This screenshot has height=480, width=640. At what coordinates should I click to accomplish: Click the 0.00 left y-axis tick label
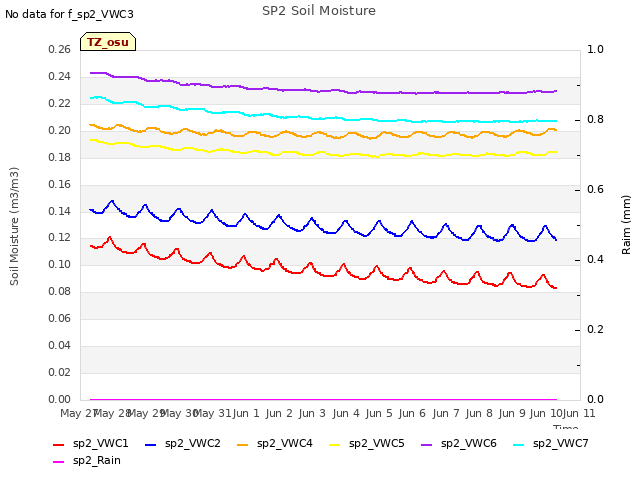[x=60, y=399]
